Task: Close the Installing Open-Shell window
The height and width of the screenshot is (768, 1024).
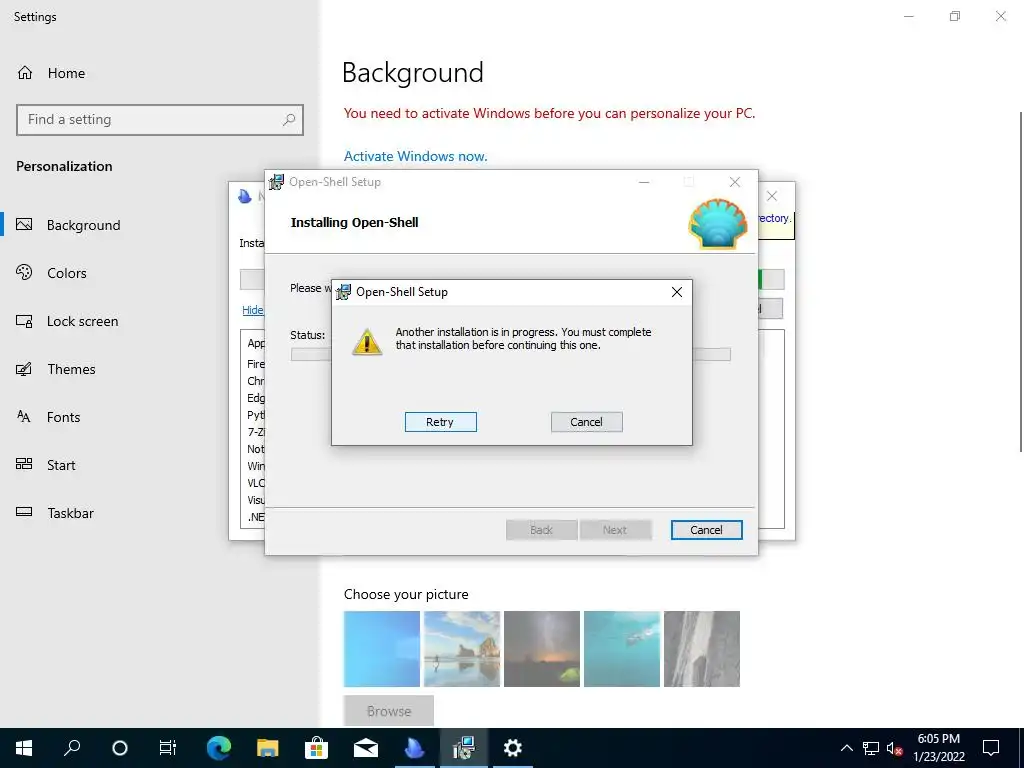Action: (x=735, y=182)
